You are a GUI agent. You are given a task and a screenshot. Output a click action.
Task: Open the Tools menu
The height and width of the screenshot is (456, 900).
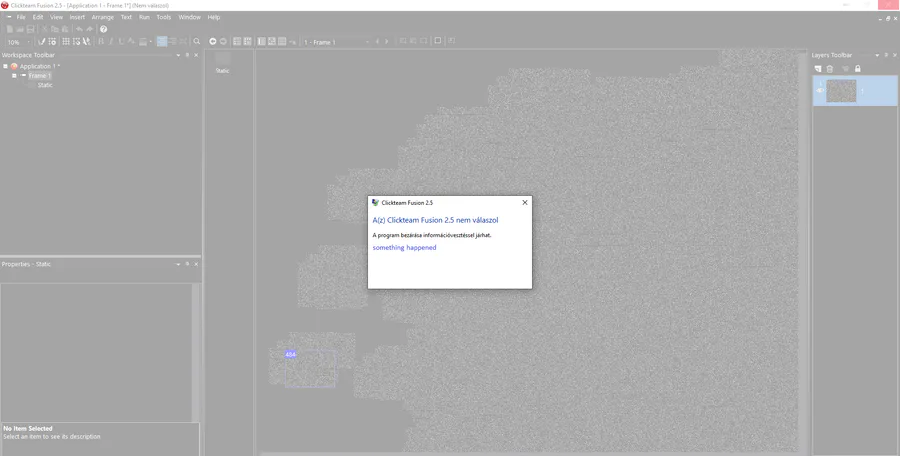click(x=164, y=17)
